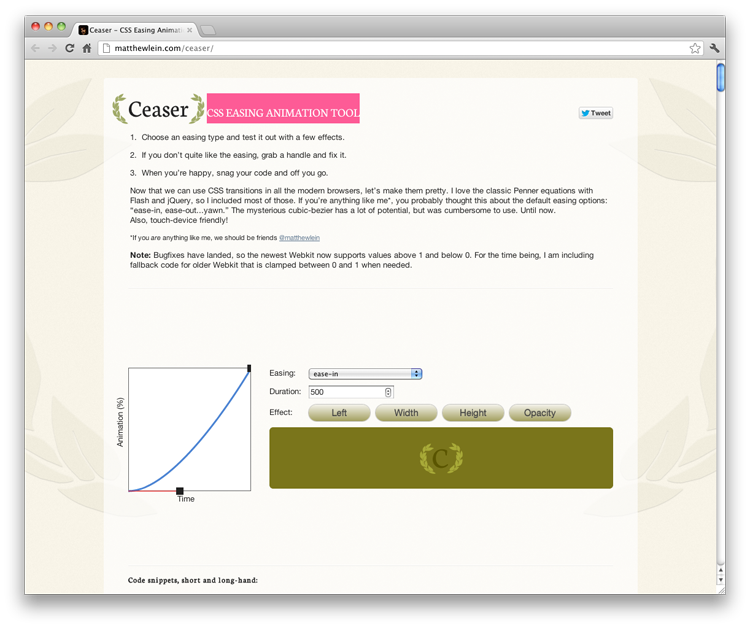Click the "Time" axis label

click(186, 499)
